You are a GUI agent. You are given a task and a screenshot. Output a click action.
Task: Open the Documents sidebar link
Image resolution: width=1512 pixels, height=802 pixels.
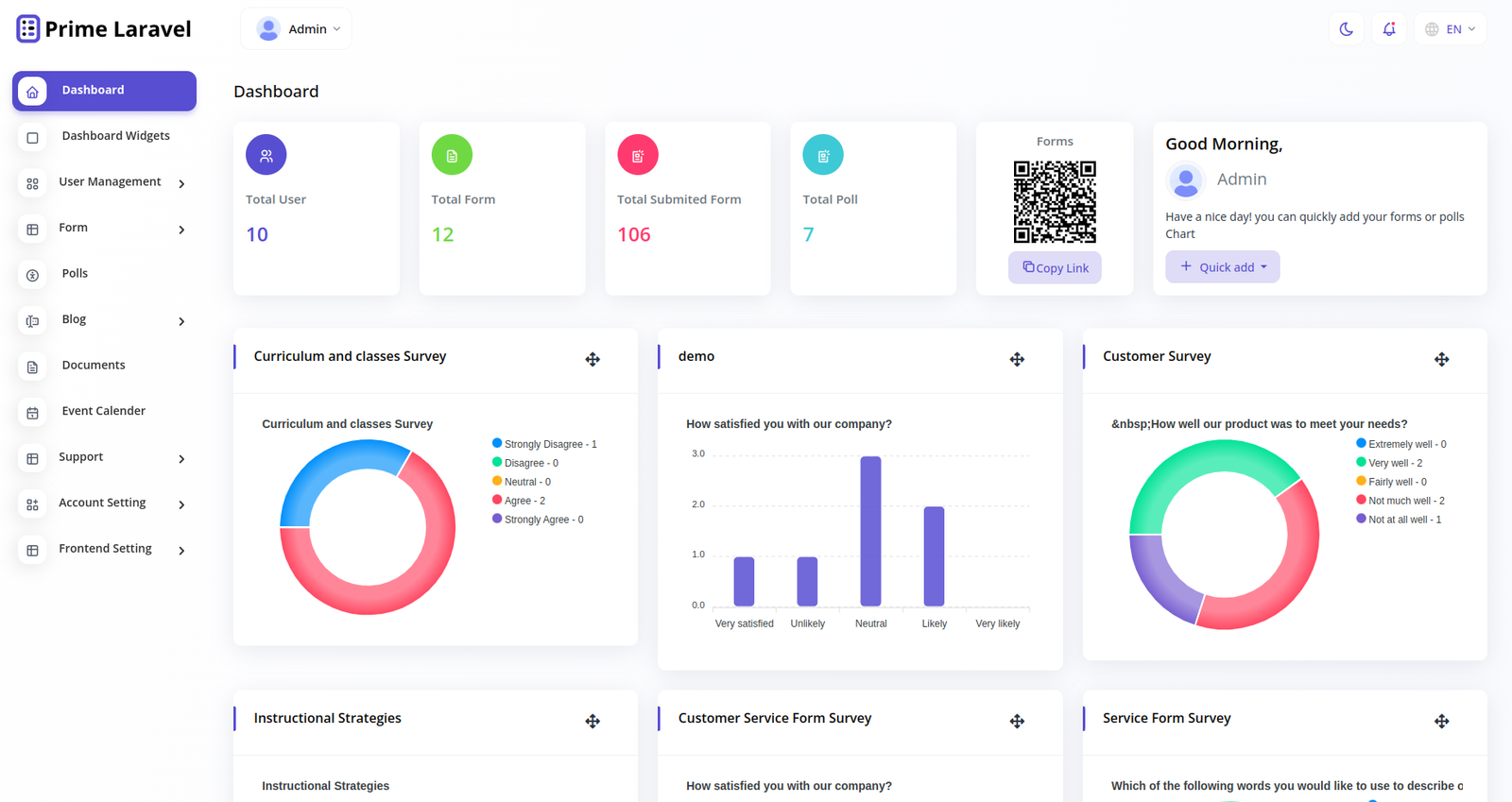point(93,366)
